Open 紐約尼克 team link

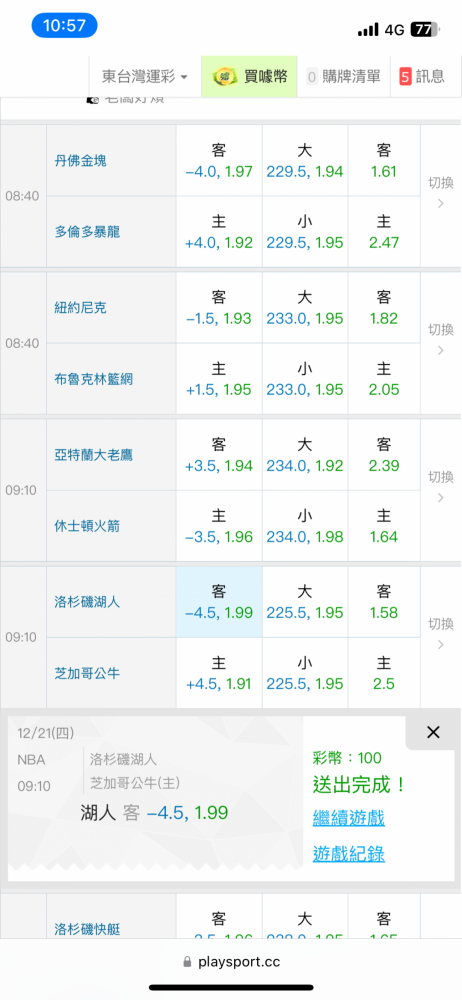coord(80,308)
